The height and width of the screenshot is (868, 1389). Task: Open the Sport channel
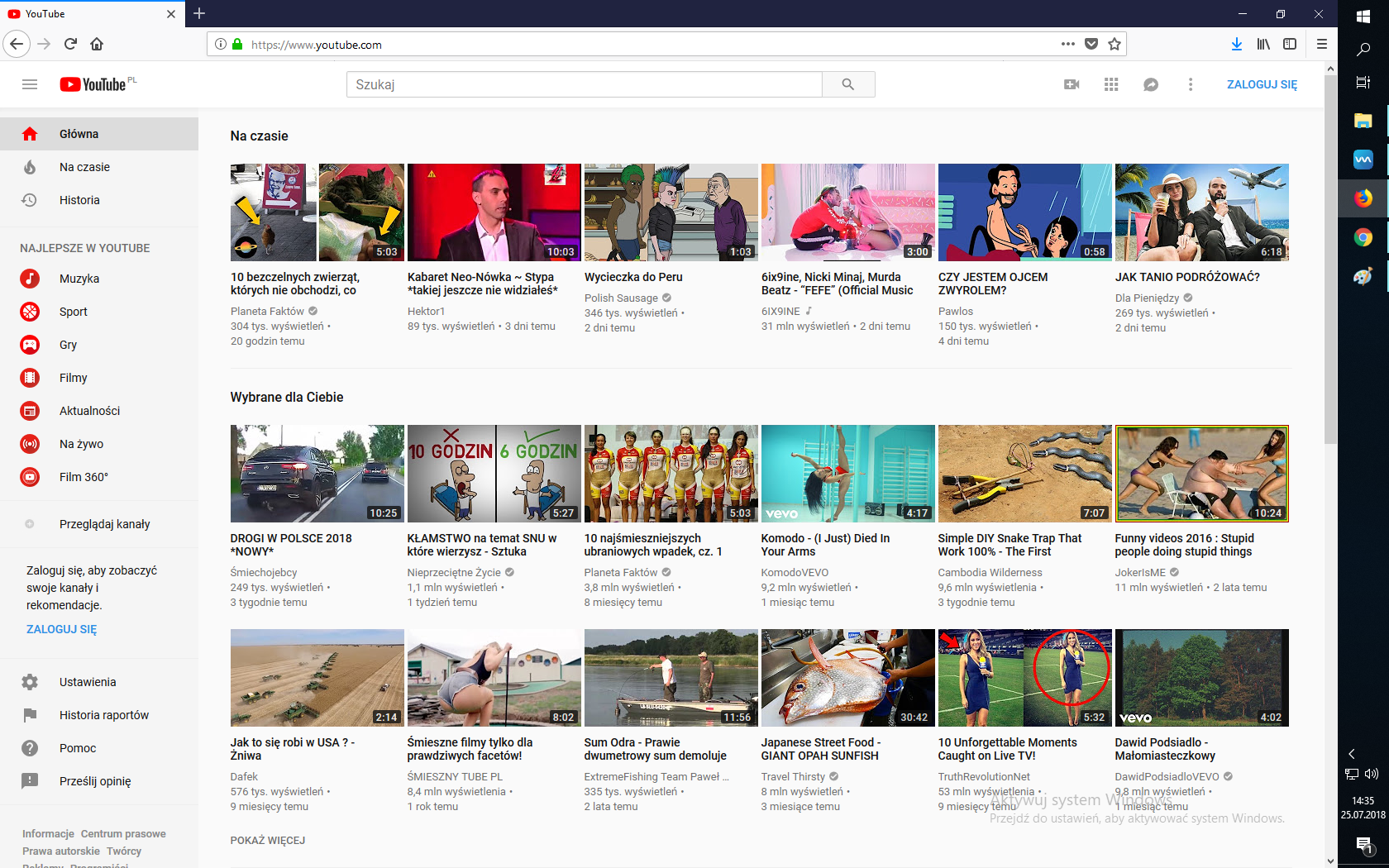click(x=99, y=312)
